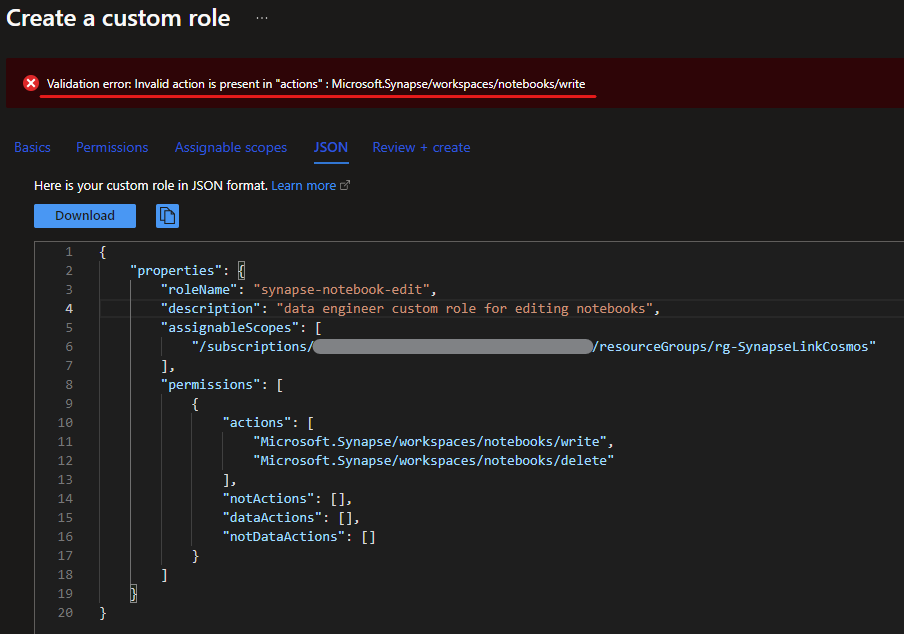904x634 pixels.
Task: Open the ellipsis menu beside page title
Action: tap(262, 18)
